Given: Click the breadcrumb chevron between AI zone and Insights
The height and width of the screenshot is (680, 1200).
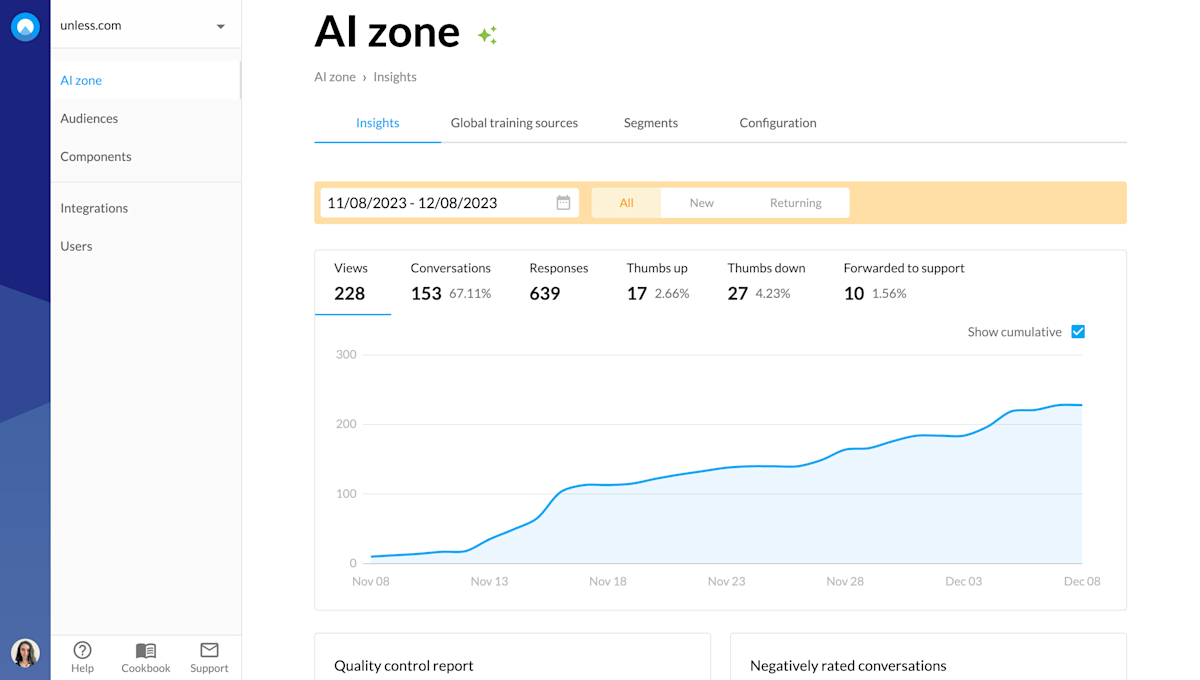Looking at the screenshot, I should (x=364, y=77).
